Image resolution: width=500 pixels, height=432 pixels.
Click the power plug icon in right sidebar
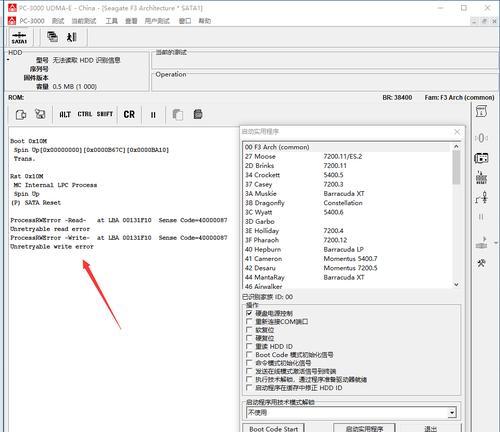[x=481, y=197]
